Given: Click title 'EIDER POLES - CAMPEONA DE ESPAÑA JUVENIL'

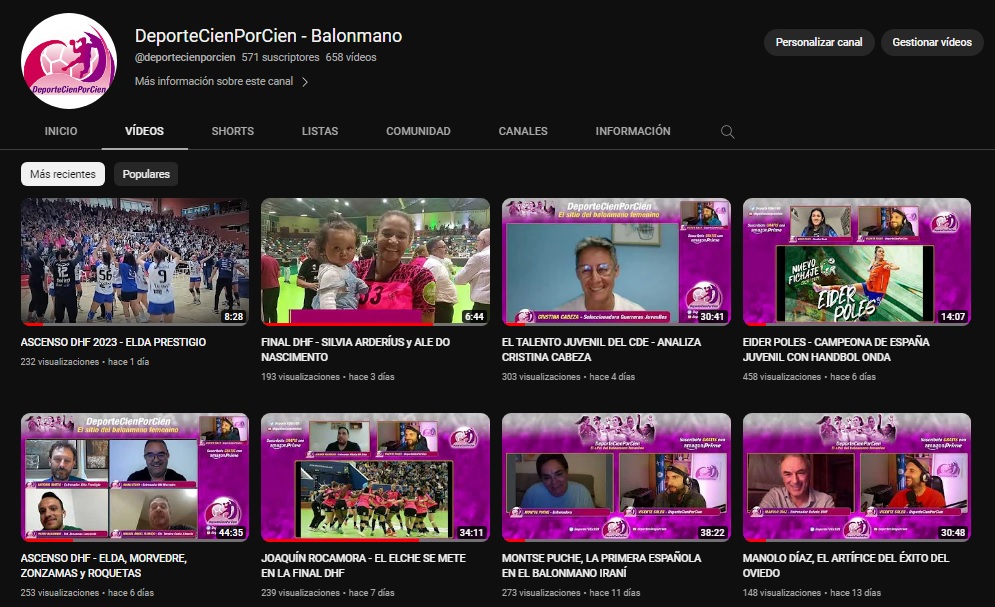Looking at the screenshot, I should 836,349.
